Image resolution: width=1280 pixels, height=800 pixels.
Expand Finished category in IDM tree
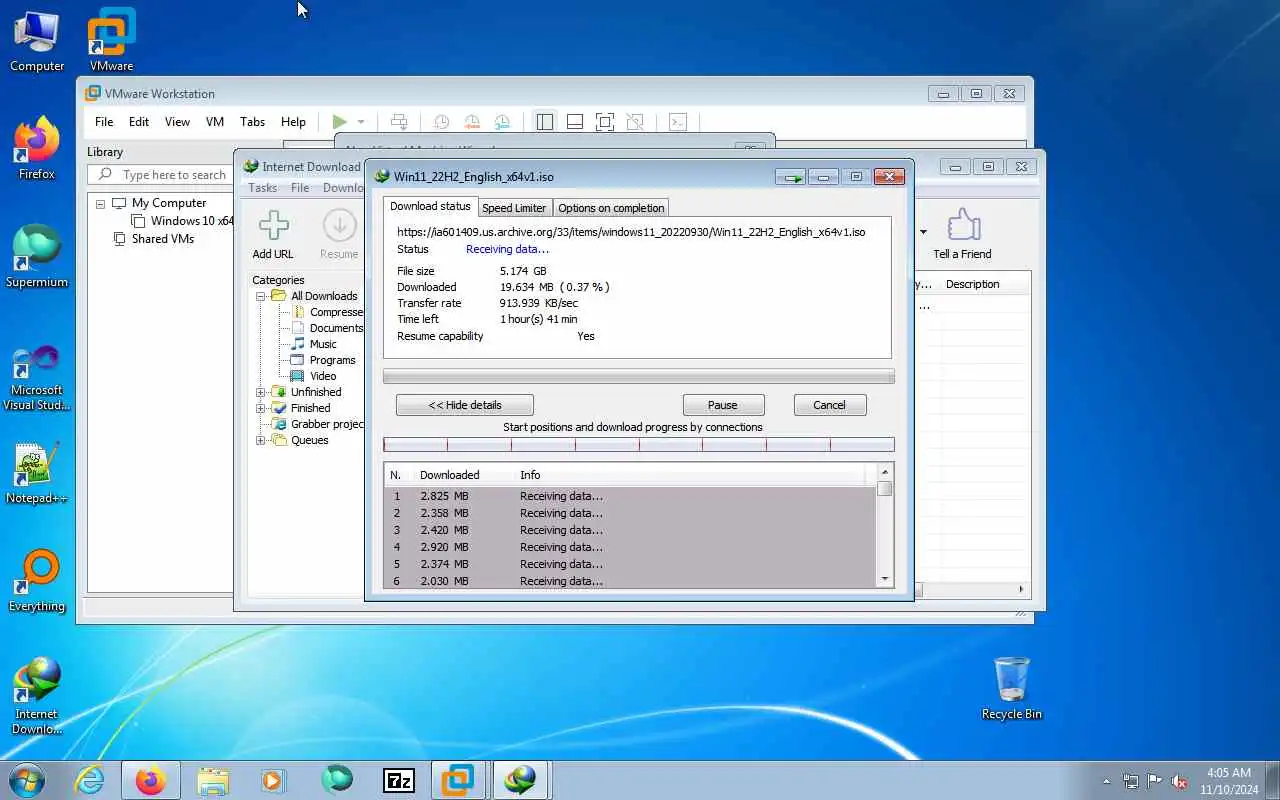tap(260, 408)
